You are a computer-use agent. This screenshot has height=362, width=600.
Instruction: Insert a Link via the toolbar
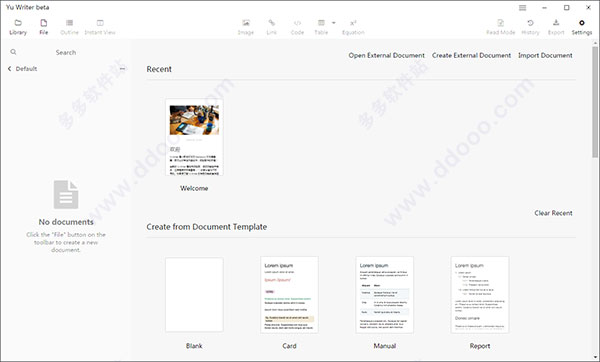[271, 27]
